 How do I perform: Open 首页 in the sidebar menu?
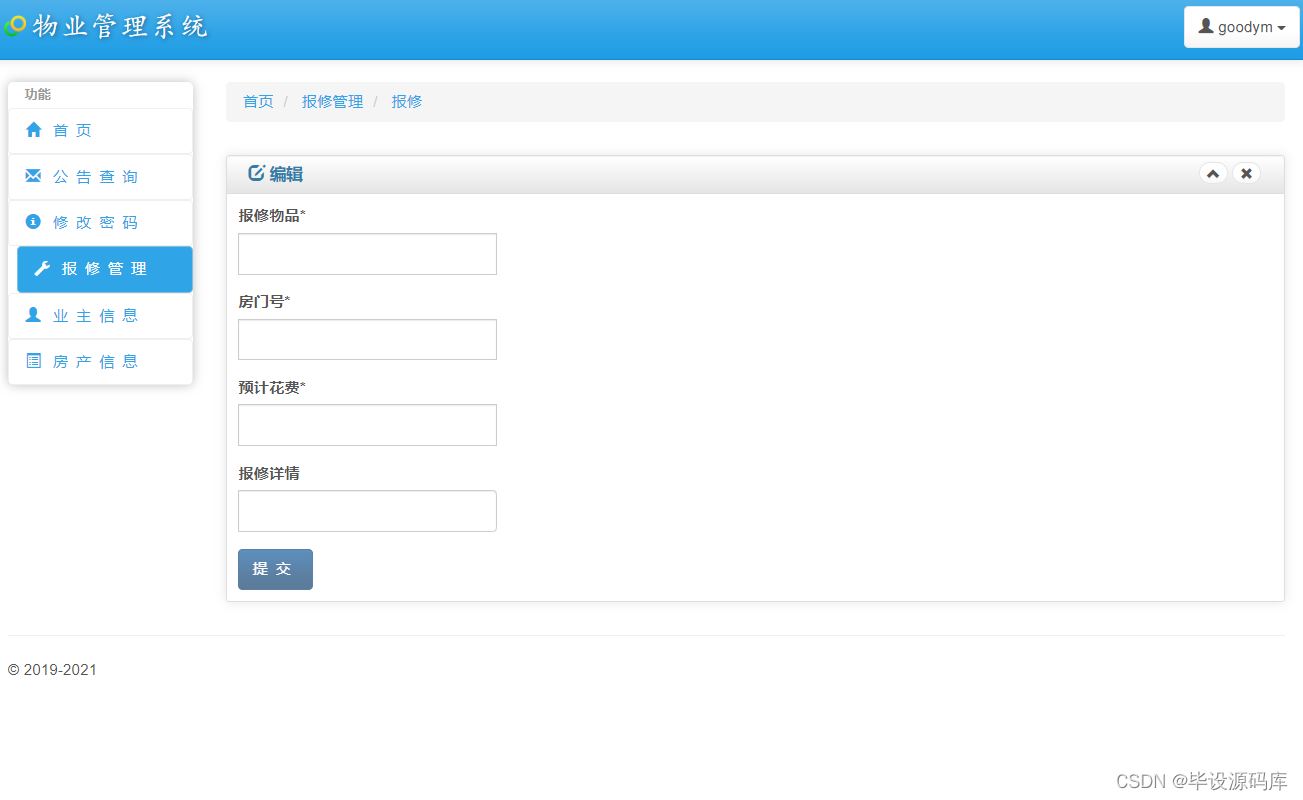pyautogui.click(x=100, y=131)
